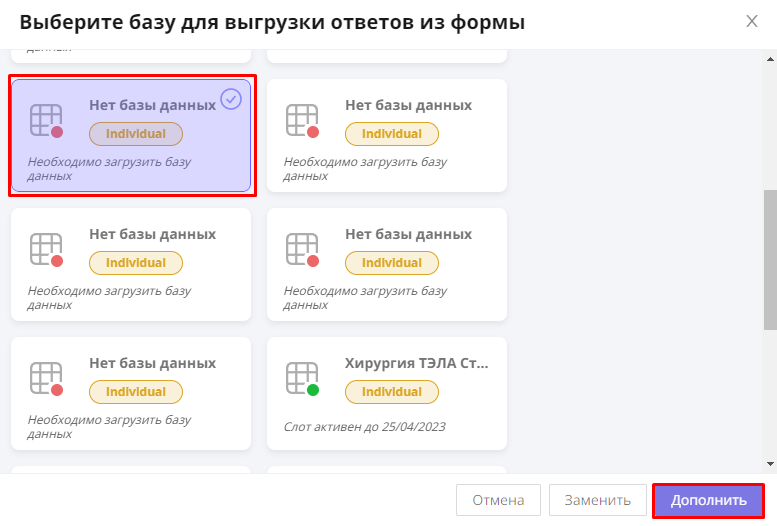777x526 pixels.
Task: Click the table icon on the Хирургия ТЭЛА card
Action: [x=301, y=377]
